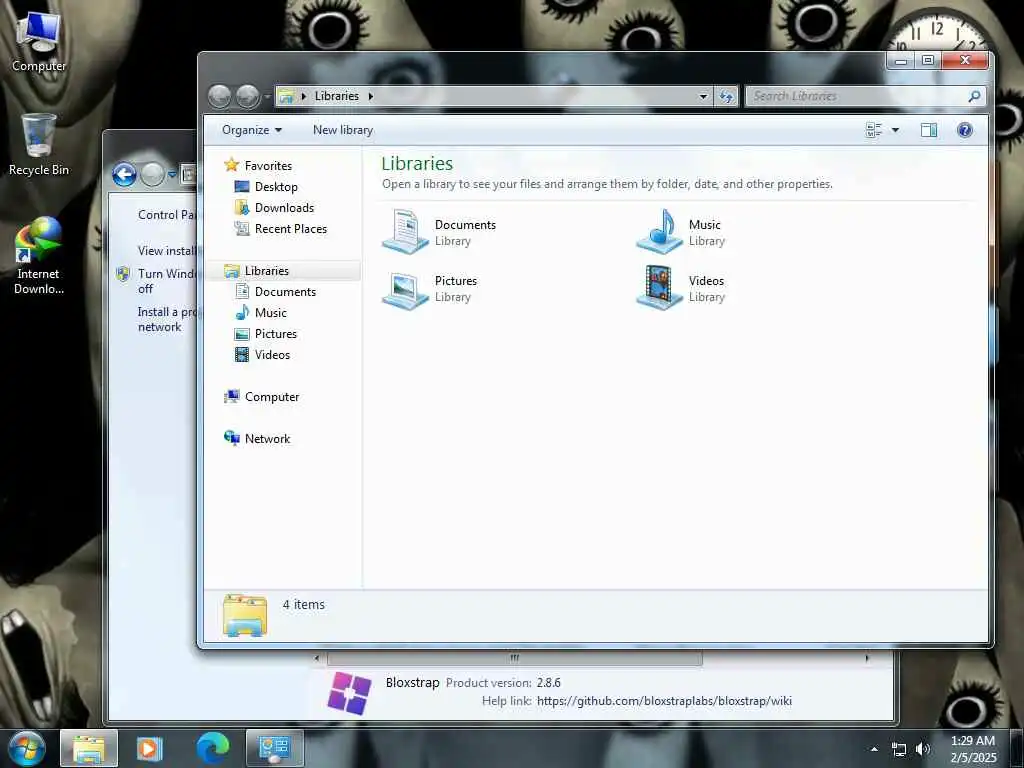Click the refresh button beside address bar
Screen dimensions: 1024x768
726,97
